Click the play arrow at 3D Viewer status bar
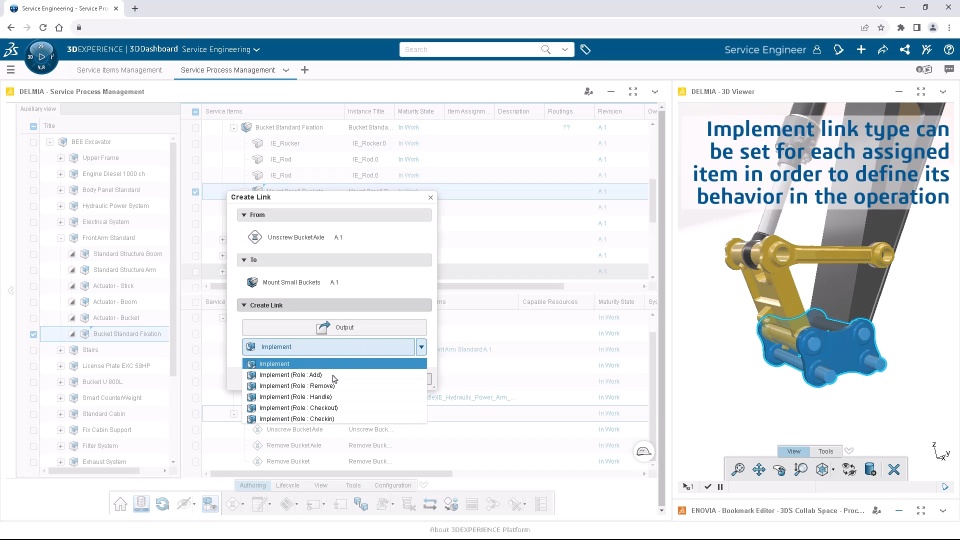The height and width of the screenshot is (540, 960). 945,487
